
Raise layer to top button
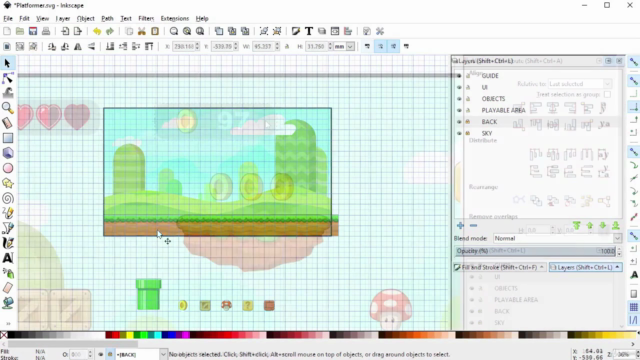576,225
